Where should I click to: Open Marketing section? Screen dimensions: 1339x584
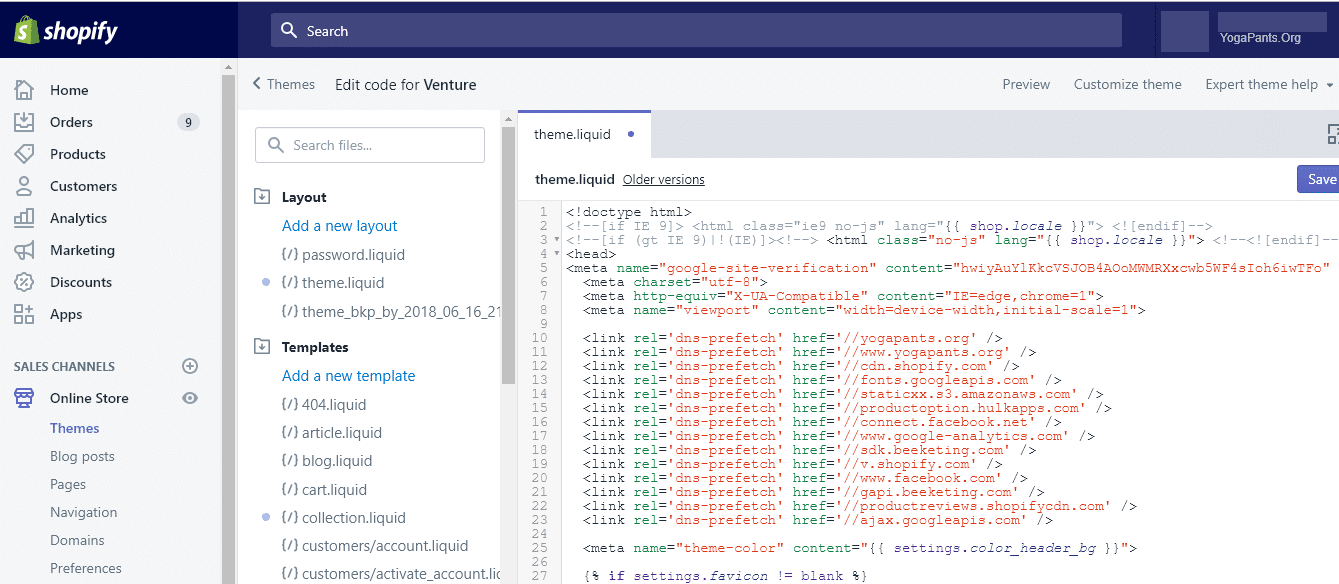click(82, 250)
